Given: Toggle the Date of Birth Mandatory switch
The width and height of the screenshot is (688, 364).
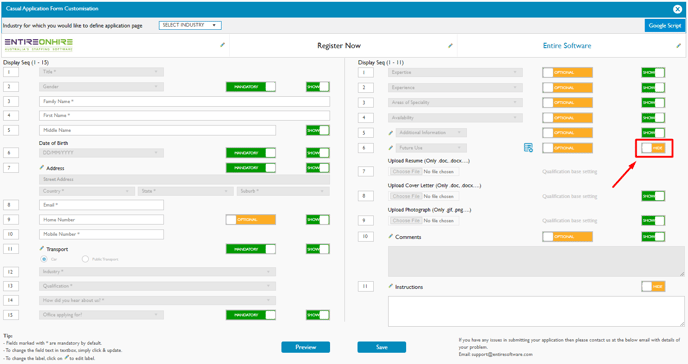Looking at the screenshot, I should [x=251, y=153].
